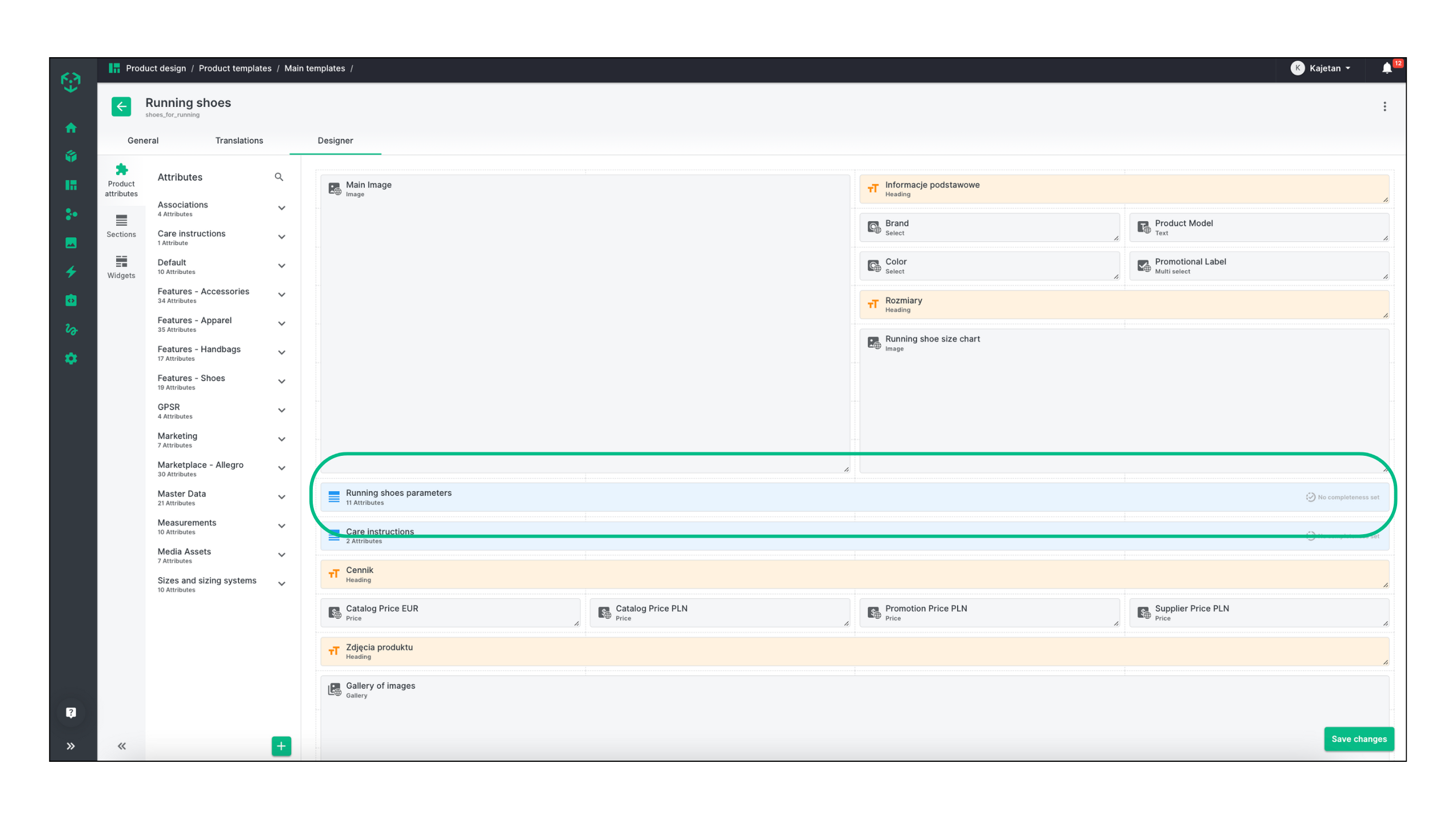
Task: Click the green plus add button
Action: pos(281,746)
